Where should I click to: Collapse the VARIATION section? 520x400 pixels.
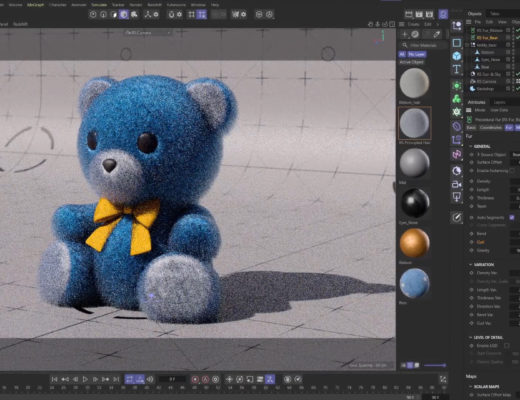pos(470,264)
